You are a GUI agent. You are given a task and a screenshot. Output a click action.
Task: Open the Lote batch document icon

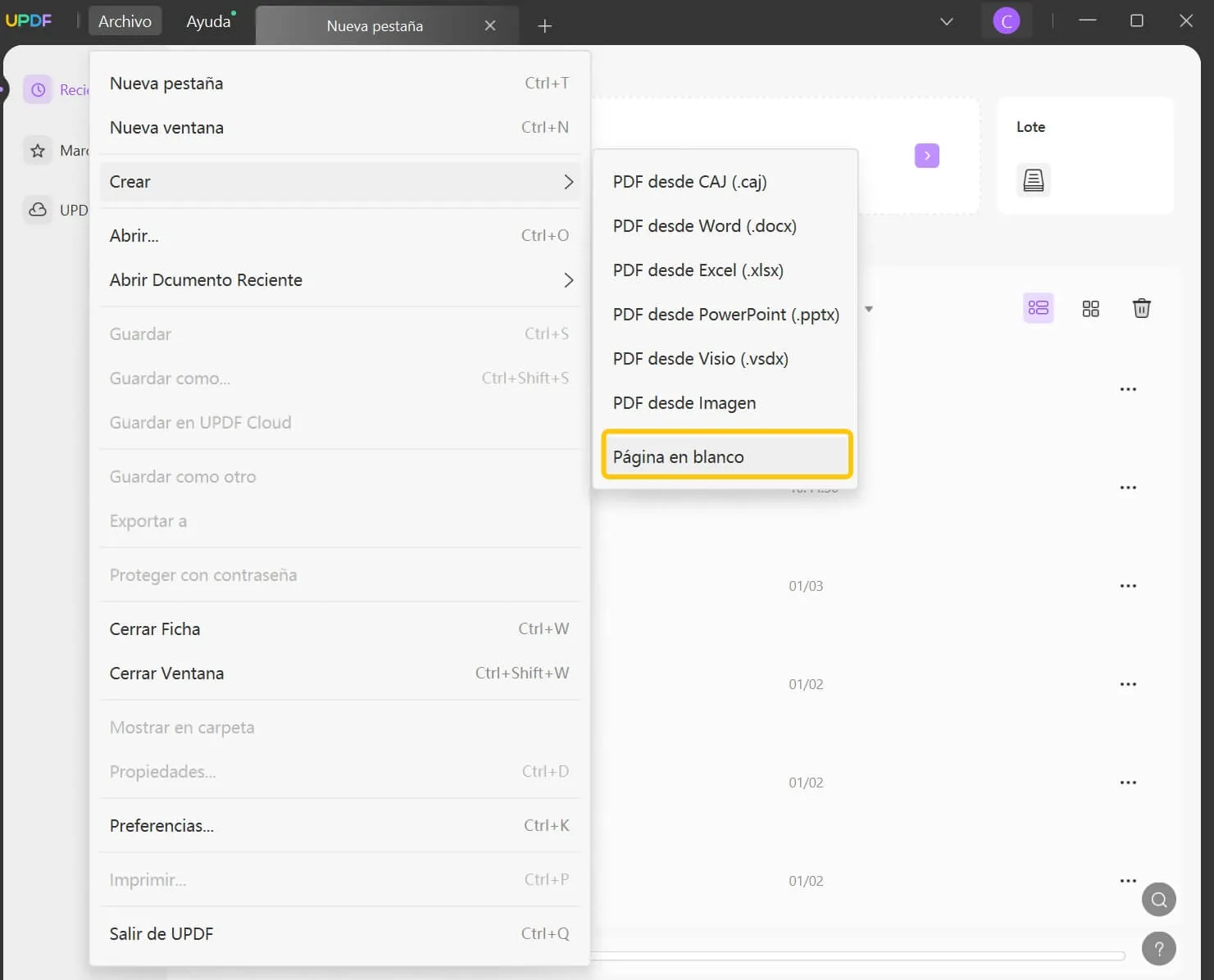[1034, 180]
